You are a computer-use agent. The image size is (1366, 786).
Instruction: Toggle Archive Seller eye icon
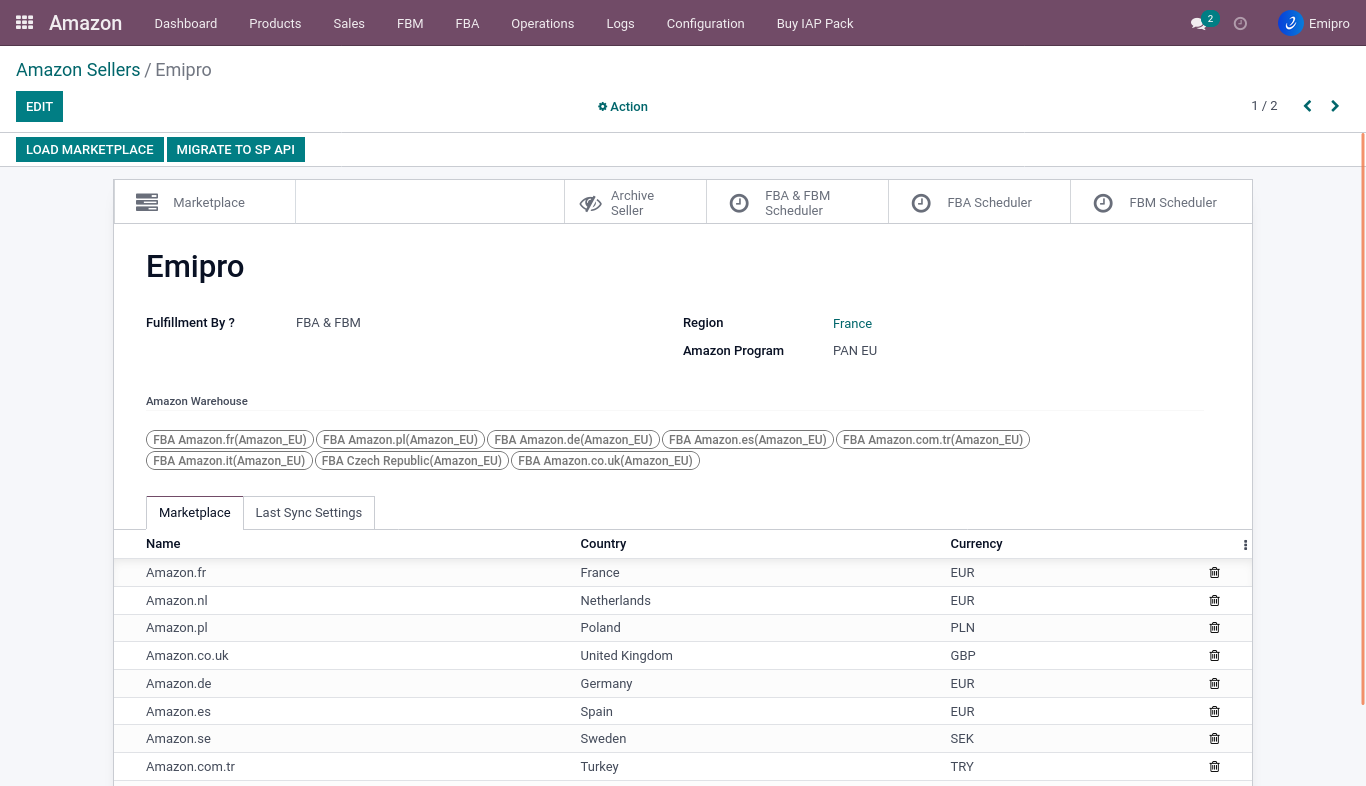pos(590,203)
